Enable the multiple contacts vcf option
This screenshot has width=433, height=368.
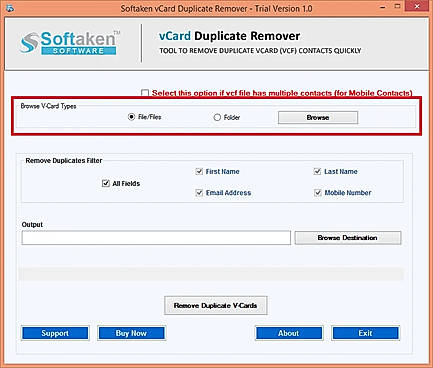145,93
